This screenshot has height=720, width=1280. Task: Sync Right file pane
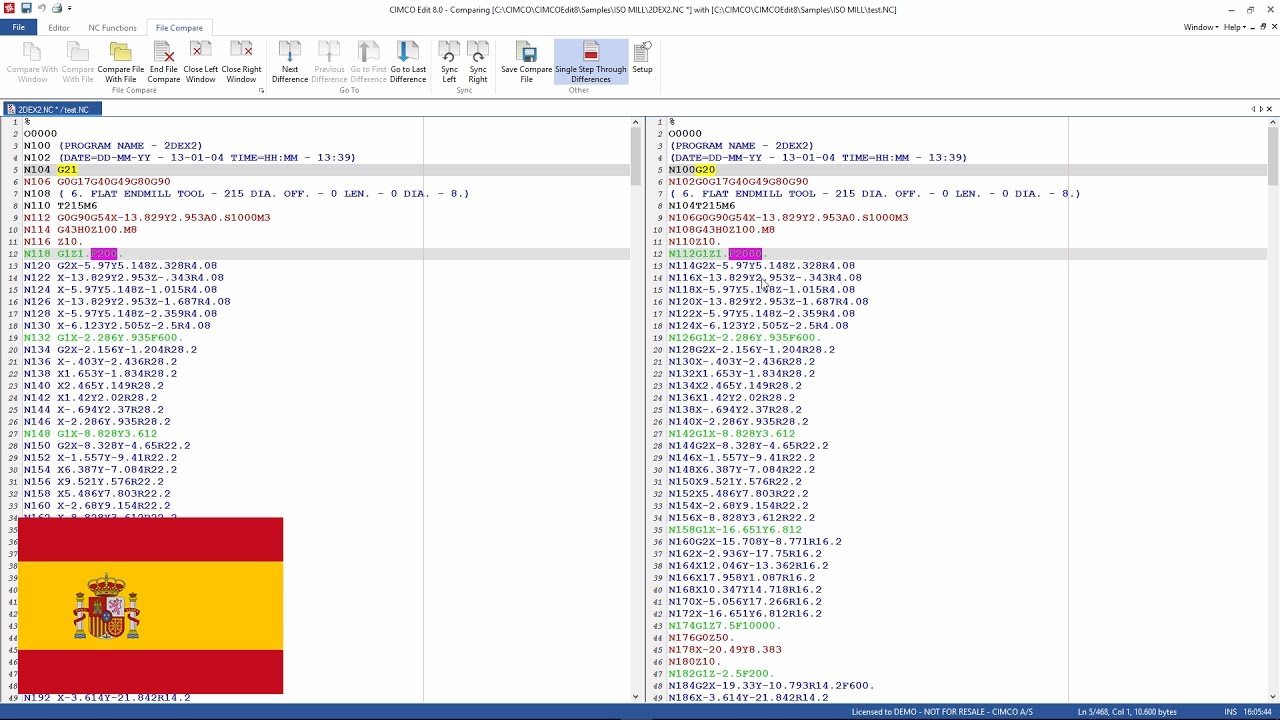[478, 63]
